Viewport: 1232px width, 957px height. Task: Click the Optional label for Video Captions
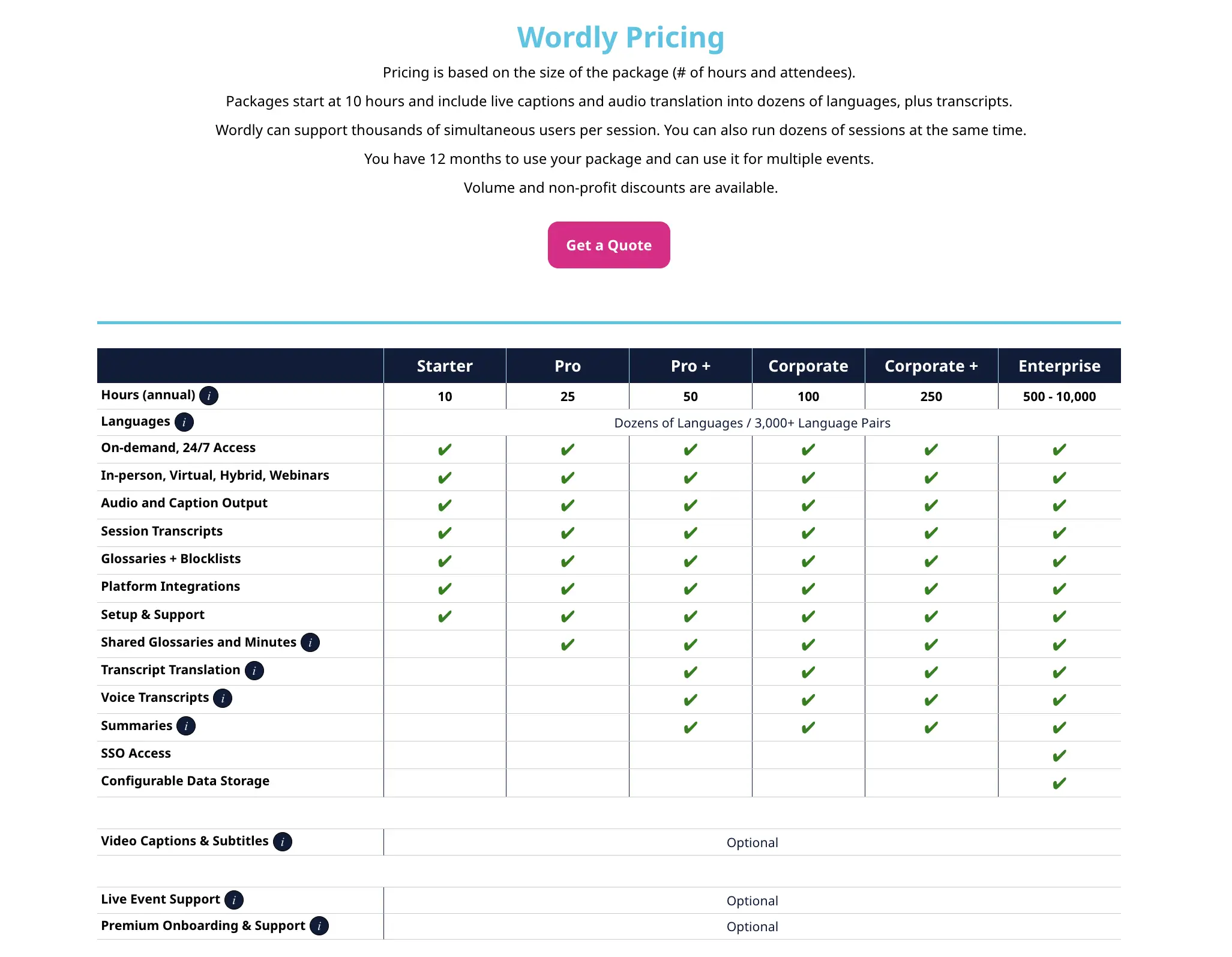(x=752, y=842)
